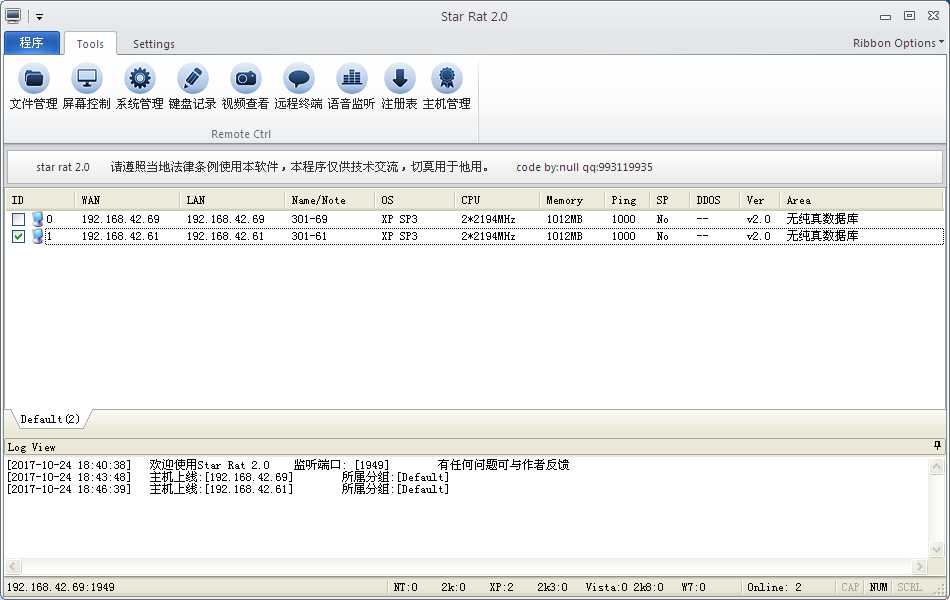Uncheck the checkbox for host ID 1
The image size is (950, 600).
(x=19, y=236)
